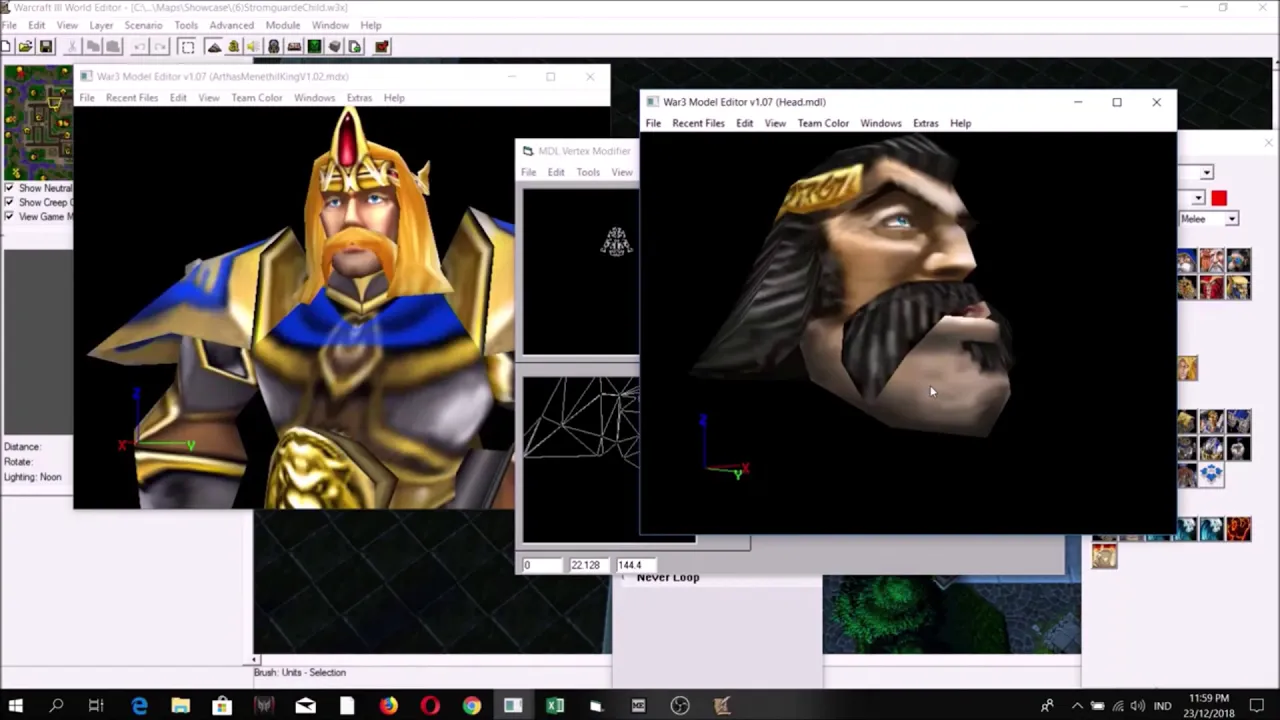Open the player dropdown beside red swatch

tap(1198, 198)
